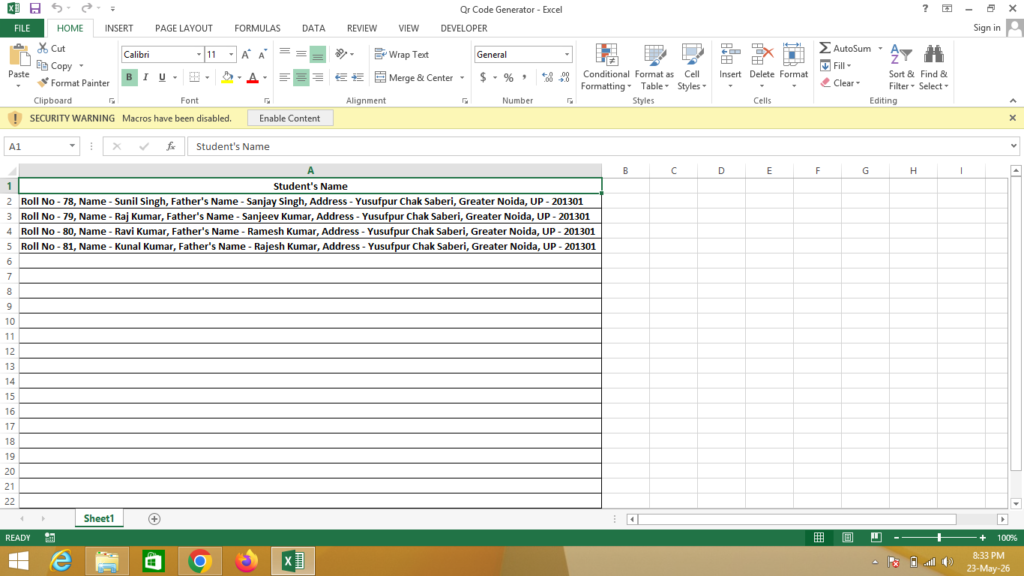Collapse the ribbon with chevron
Image resolution: width=1024 pixels, height=576 pixels.
click(x=1012, y=101)
